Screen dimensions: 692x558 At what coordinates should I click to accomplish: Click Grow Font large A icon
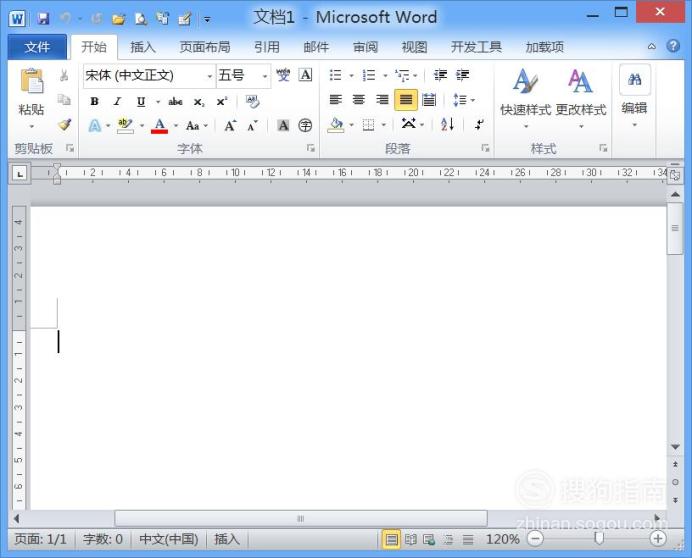coord(230,126)
